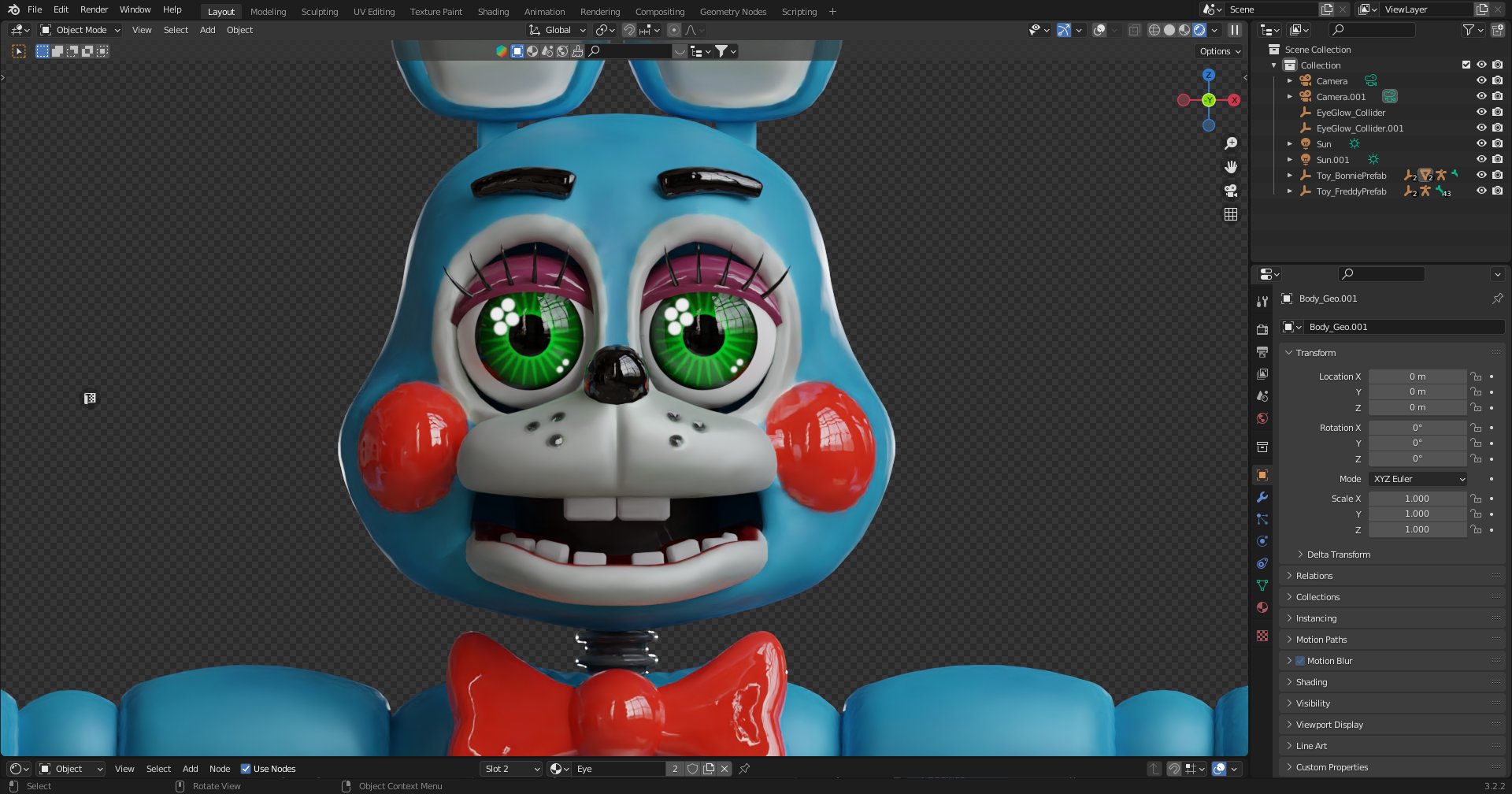Open the viewport Options dropdown
1512x794 pixels.
pyautogui.click(x=1220, y=51)
